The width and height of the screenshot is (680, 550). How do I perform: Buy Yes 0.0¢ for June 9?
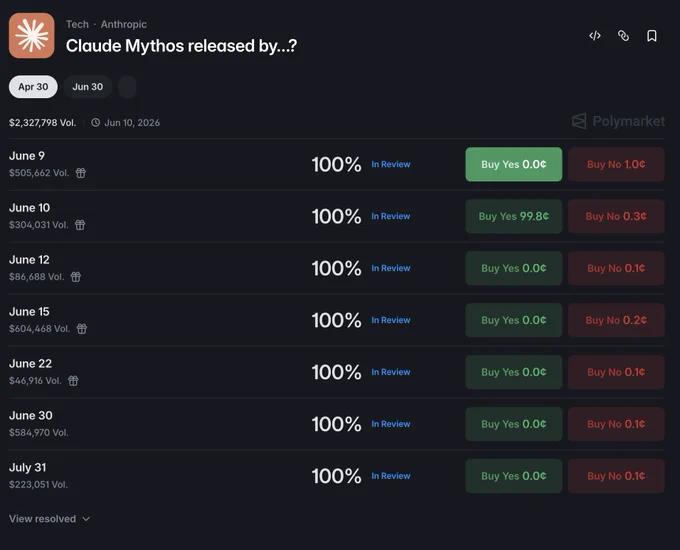click(513, 164)
